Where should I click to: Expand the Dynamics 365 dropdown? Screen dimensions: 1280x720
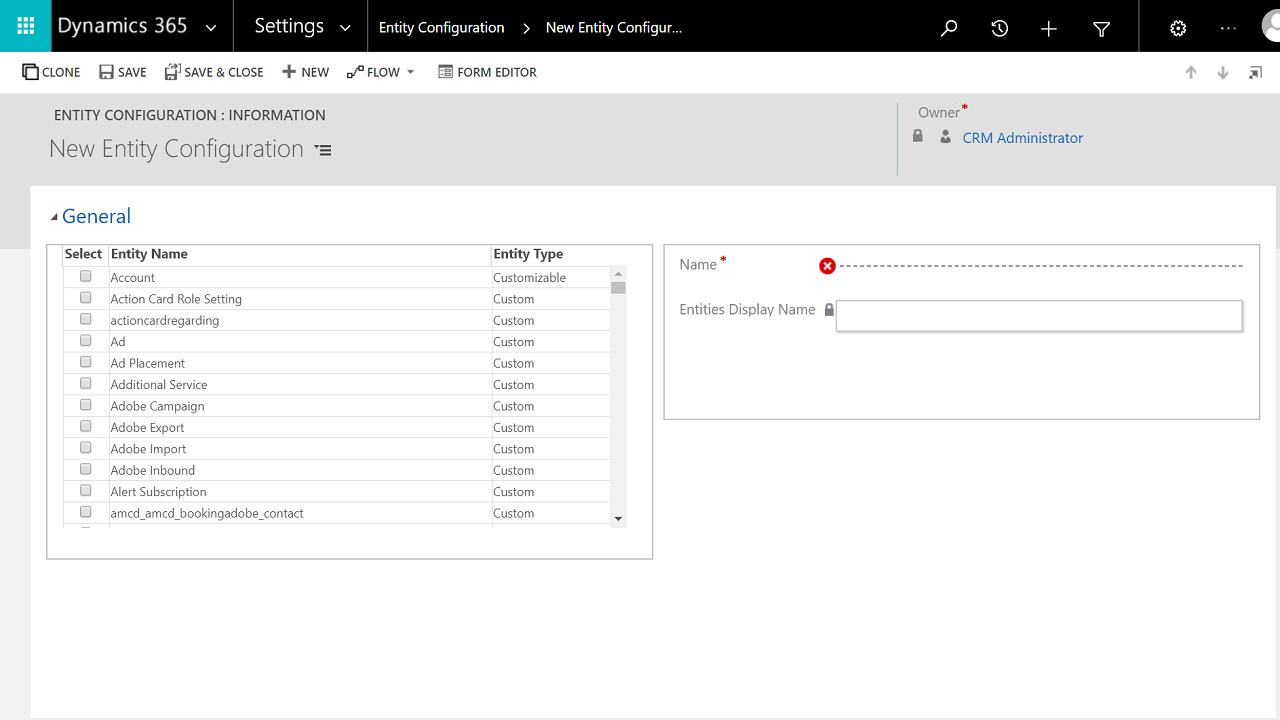[211, 28]
